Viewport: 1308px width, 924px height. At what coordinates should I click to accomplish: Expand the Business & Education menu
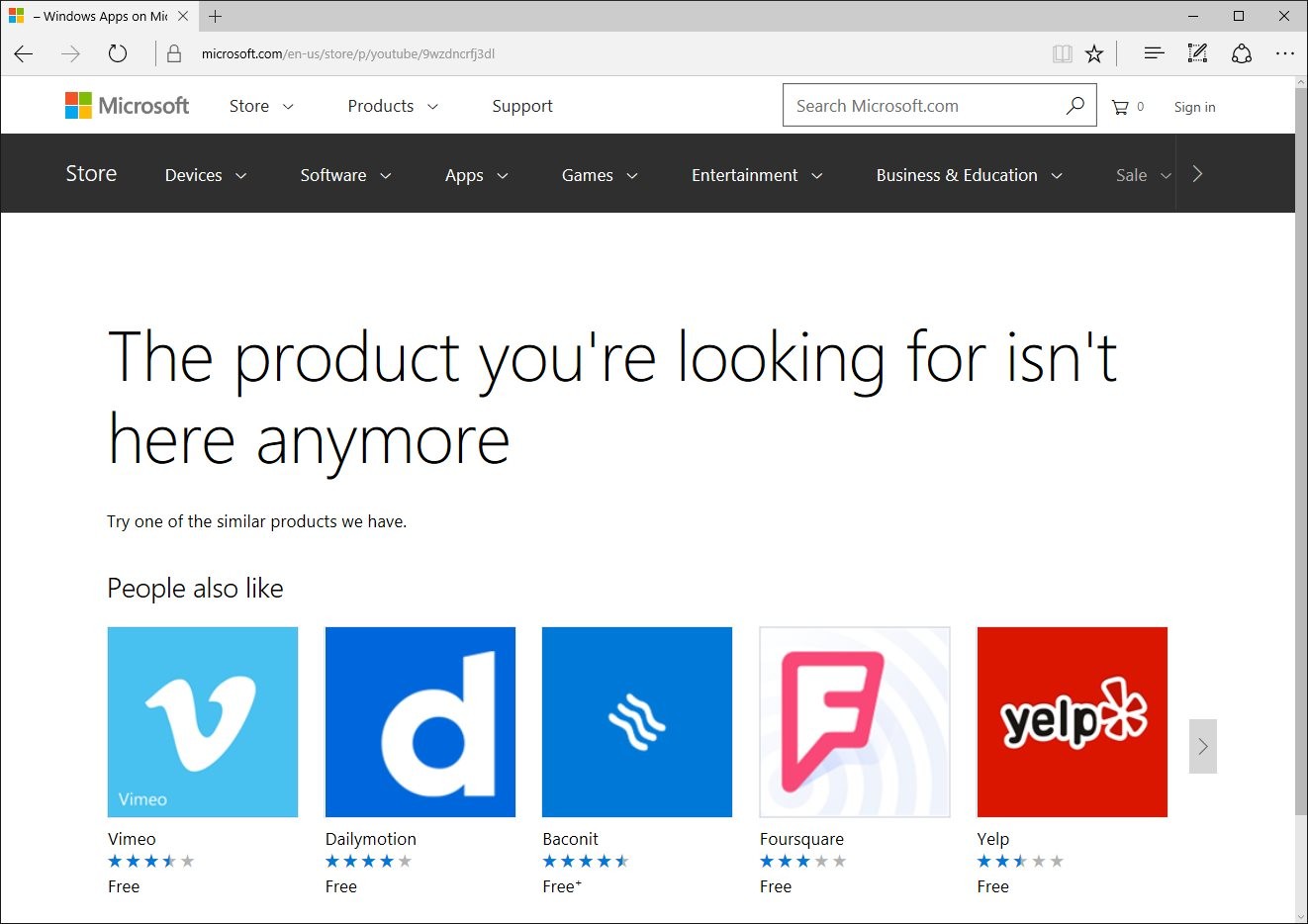970,175
